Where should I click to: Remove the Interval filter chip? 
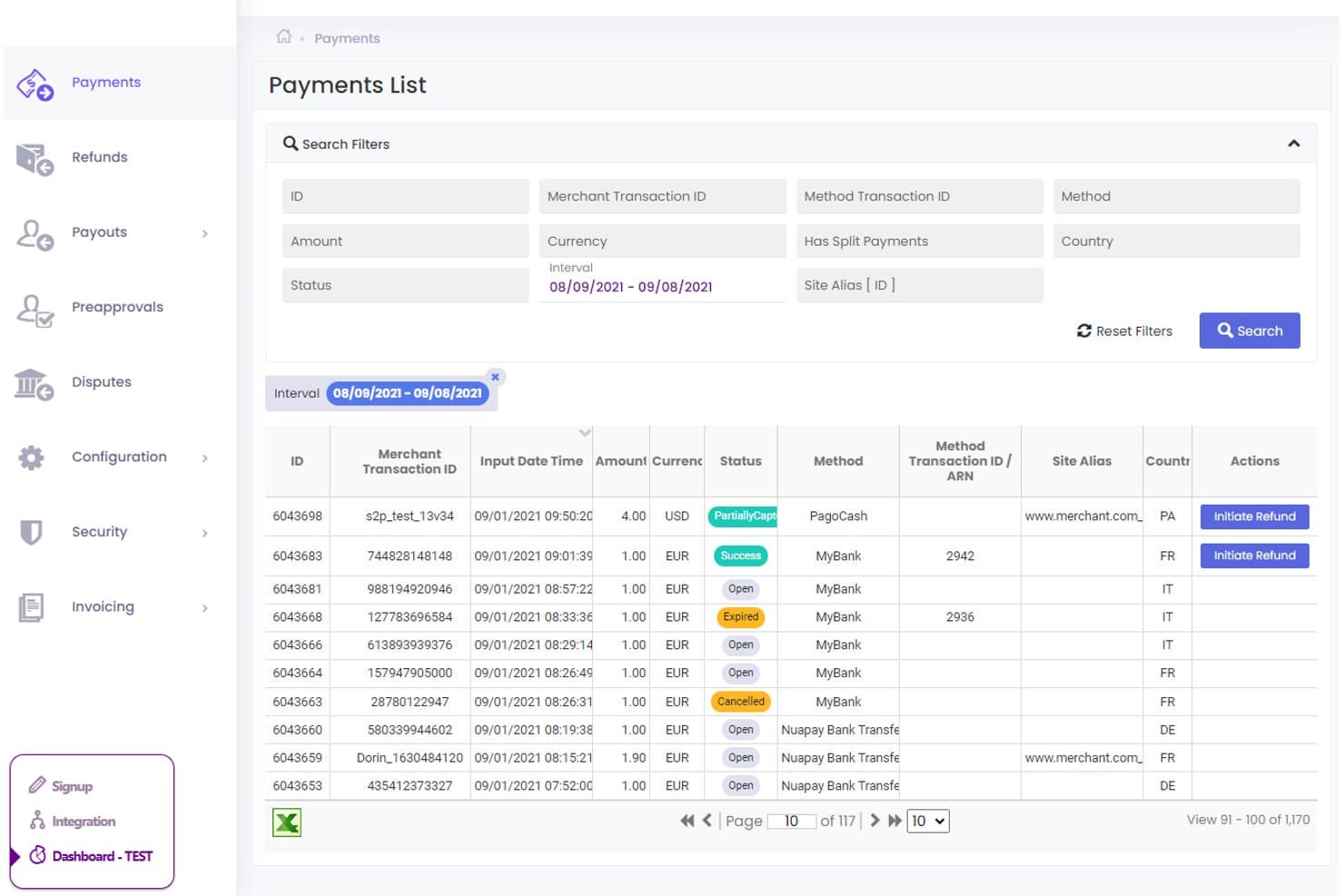click(495, 377)
